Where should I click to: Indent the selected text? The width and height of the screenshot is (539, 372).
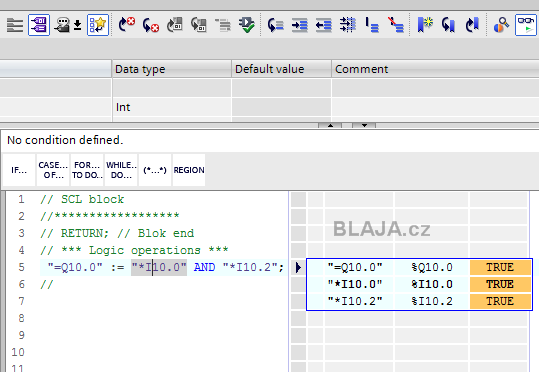(x=300, y=25)
